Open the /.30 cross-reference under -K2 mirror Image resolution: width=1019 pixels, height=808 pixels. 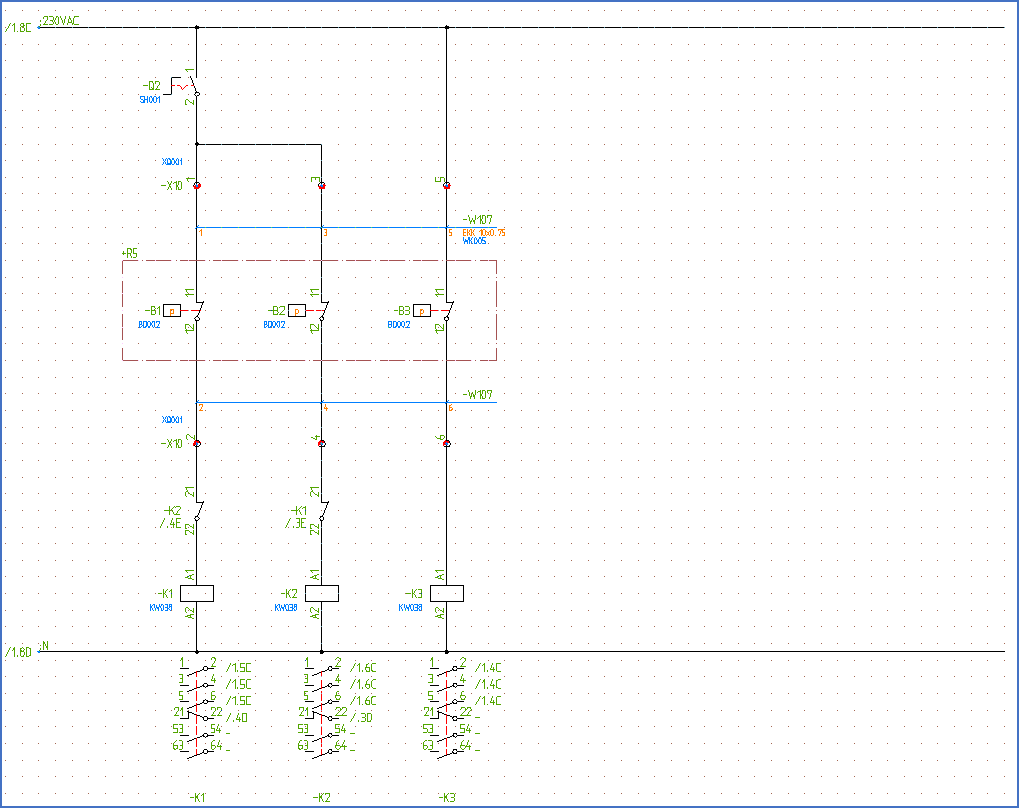[x=360, y=715]
